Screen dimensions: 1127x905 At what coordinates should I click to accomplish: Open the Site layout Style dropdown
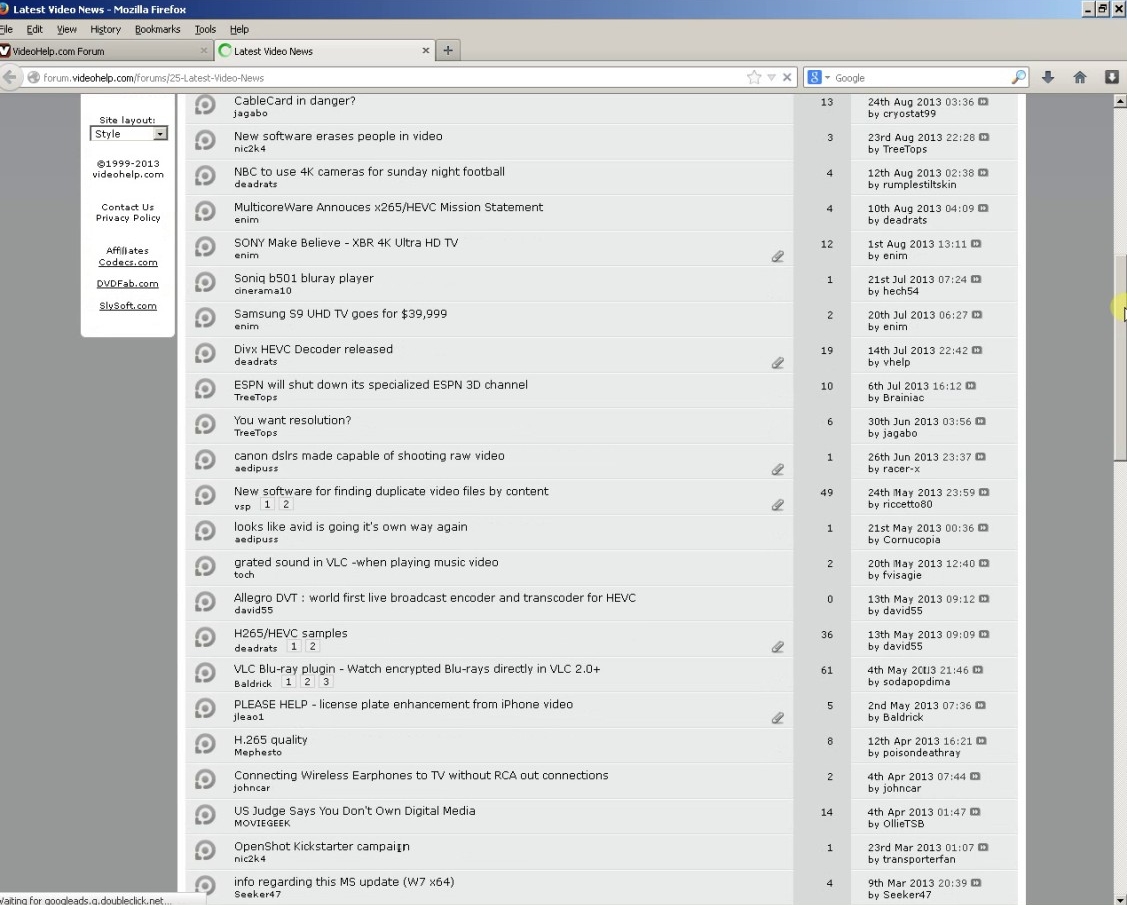(129, 134)
